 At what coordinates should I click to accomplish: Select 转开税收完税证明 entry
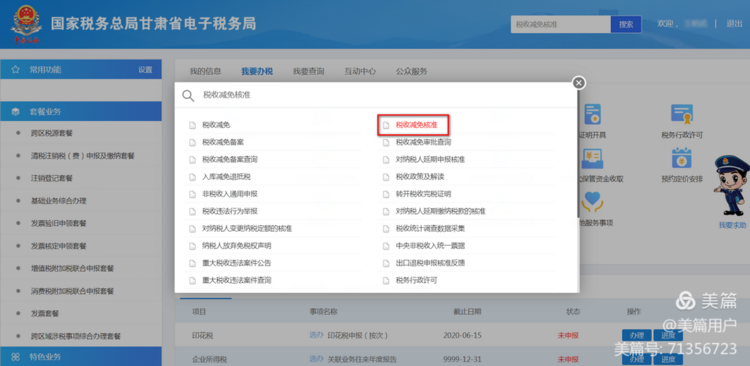pos(423,194)
